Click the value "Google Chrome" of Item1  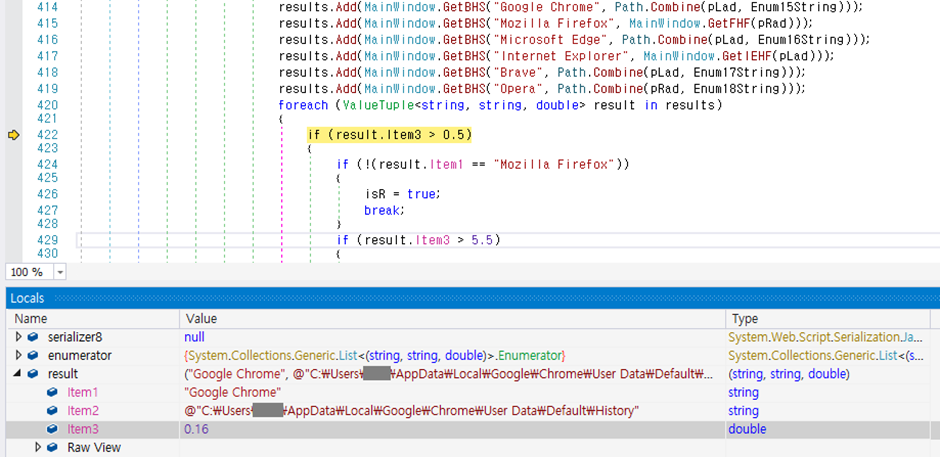point(233,393)
